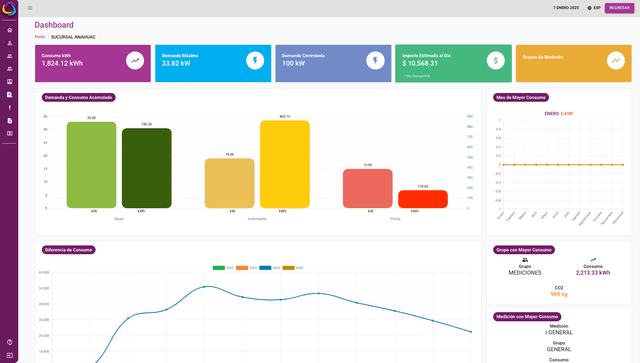Click the Punta kWh bright red bar
Screen dimensions: 640x363
point(423,199)
